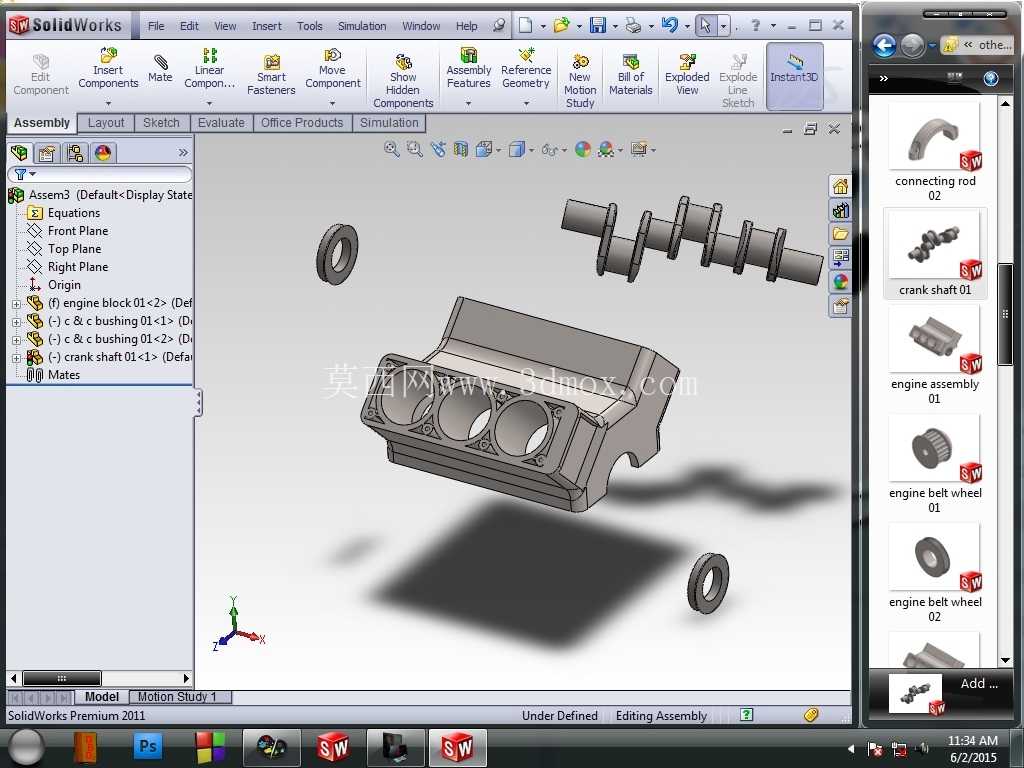The height and width of the screenshot is (768, 1024).
Task: Open the Simulation menu
Action: point(362,26)
